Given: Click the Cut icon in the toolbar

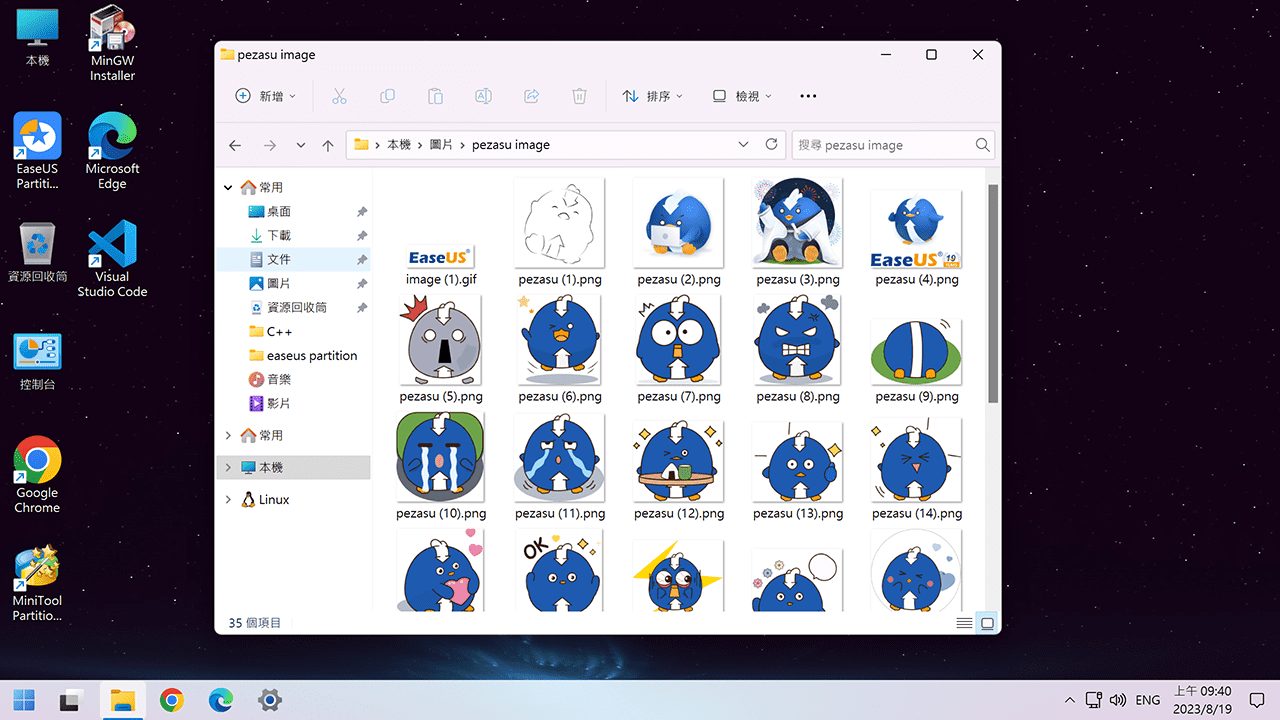Looking at the screenshot, I should pyautogui.click(x=339, y=95).
